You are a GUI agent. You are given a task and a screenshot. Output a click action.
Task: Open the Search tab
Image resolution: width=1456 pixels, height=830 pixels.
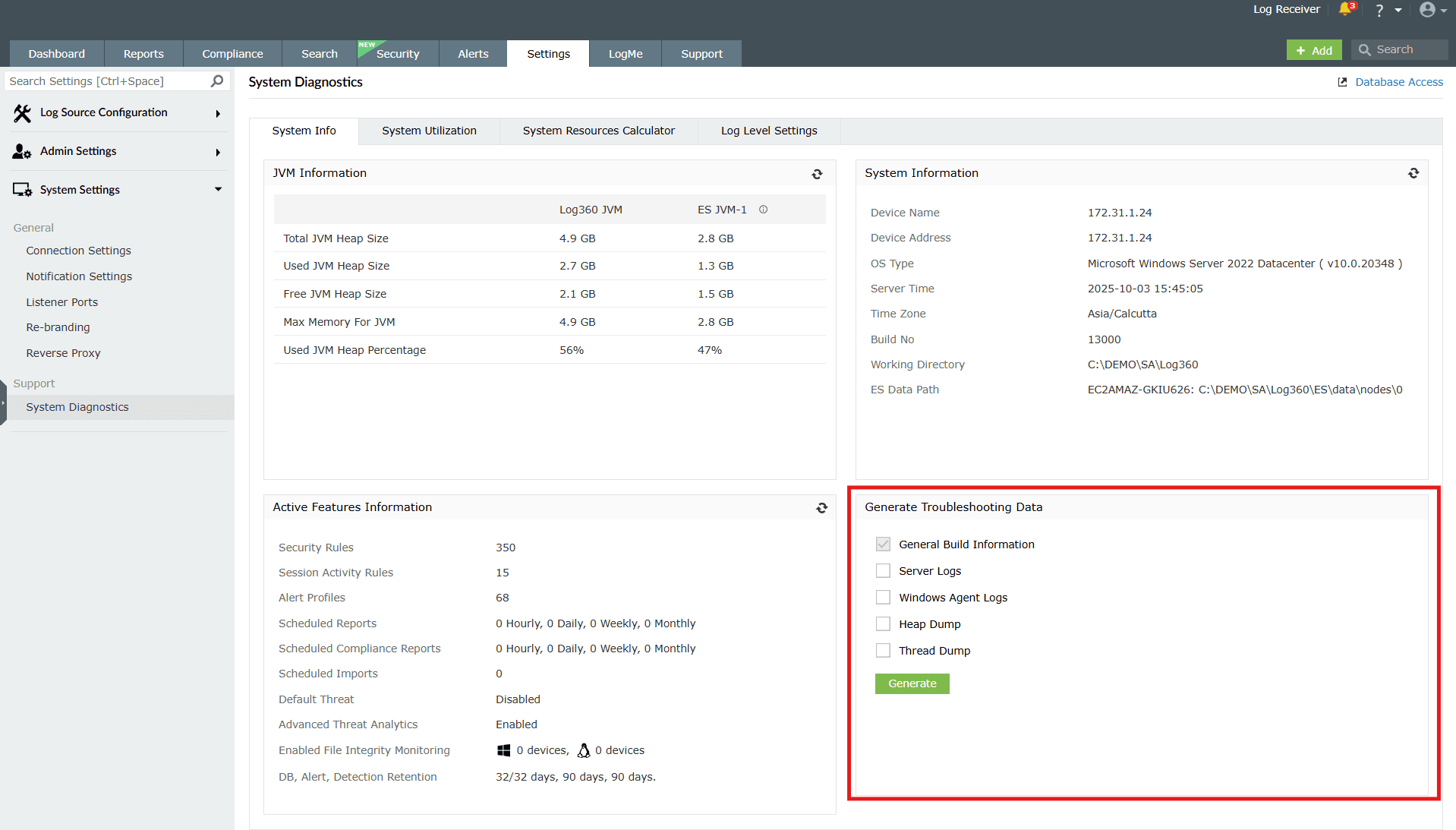click(320, 53)
